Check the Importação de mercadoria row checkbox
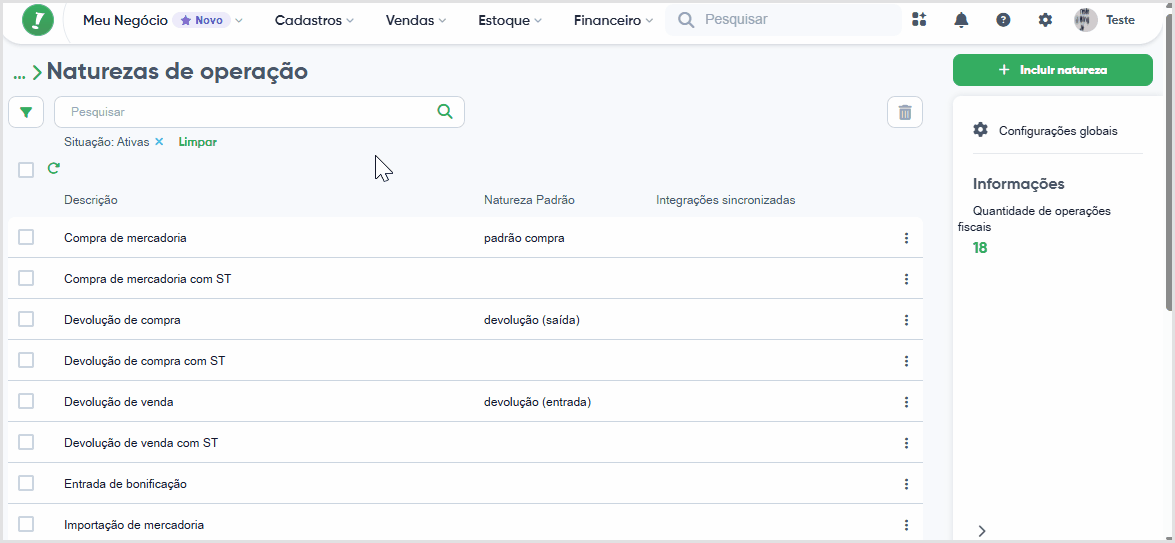The image size is (1175, 543). click(x=26, y=524)
